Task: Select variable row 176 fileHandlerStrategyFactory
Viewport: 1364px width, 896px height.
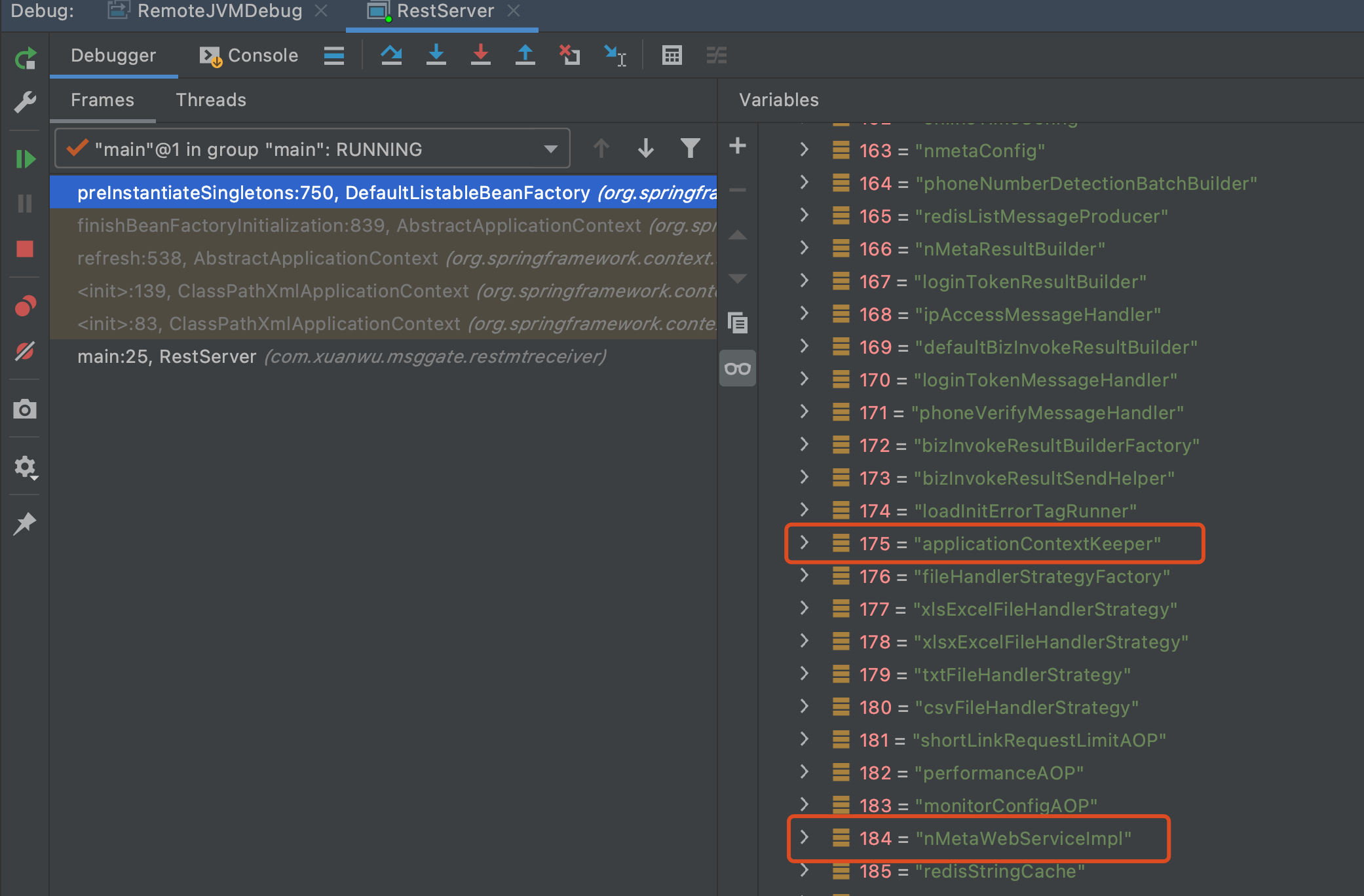Action: pos(1061,576)
